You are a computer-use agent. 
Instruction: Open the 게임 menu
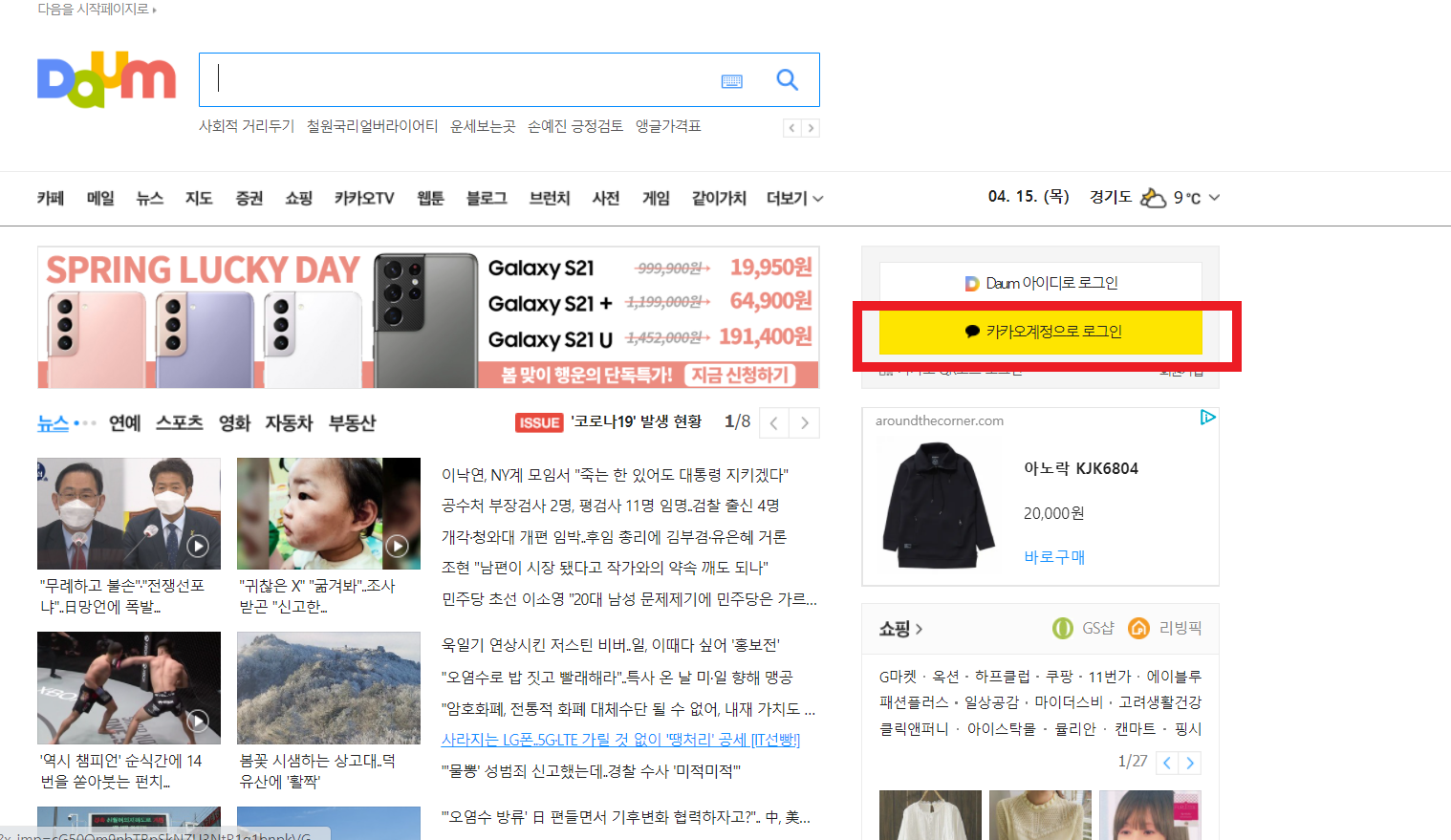656,198
